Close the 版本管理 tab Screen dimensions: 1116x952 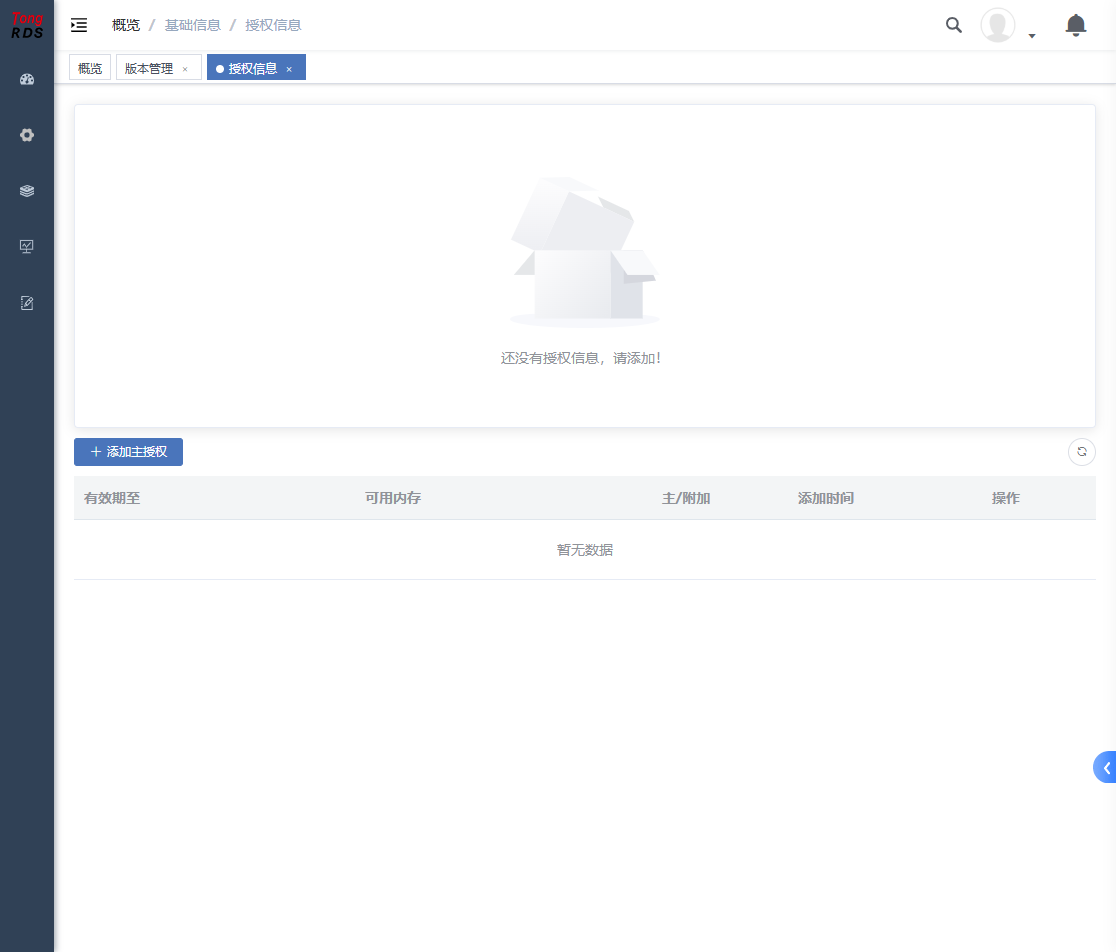click(x=185, y=69)
